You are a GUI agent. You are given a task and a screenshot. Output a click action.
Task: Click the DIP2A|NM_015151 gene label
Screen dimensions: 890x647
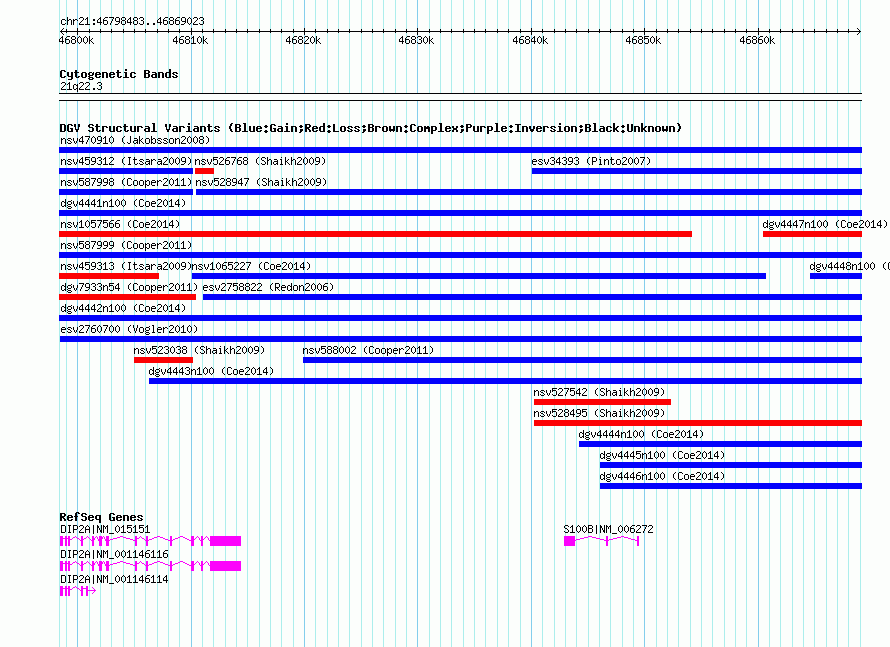(106, 530)
